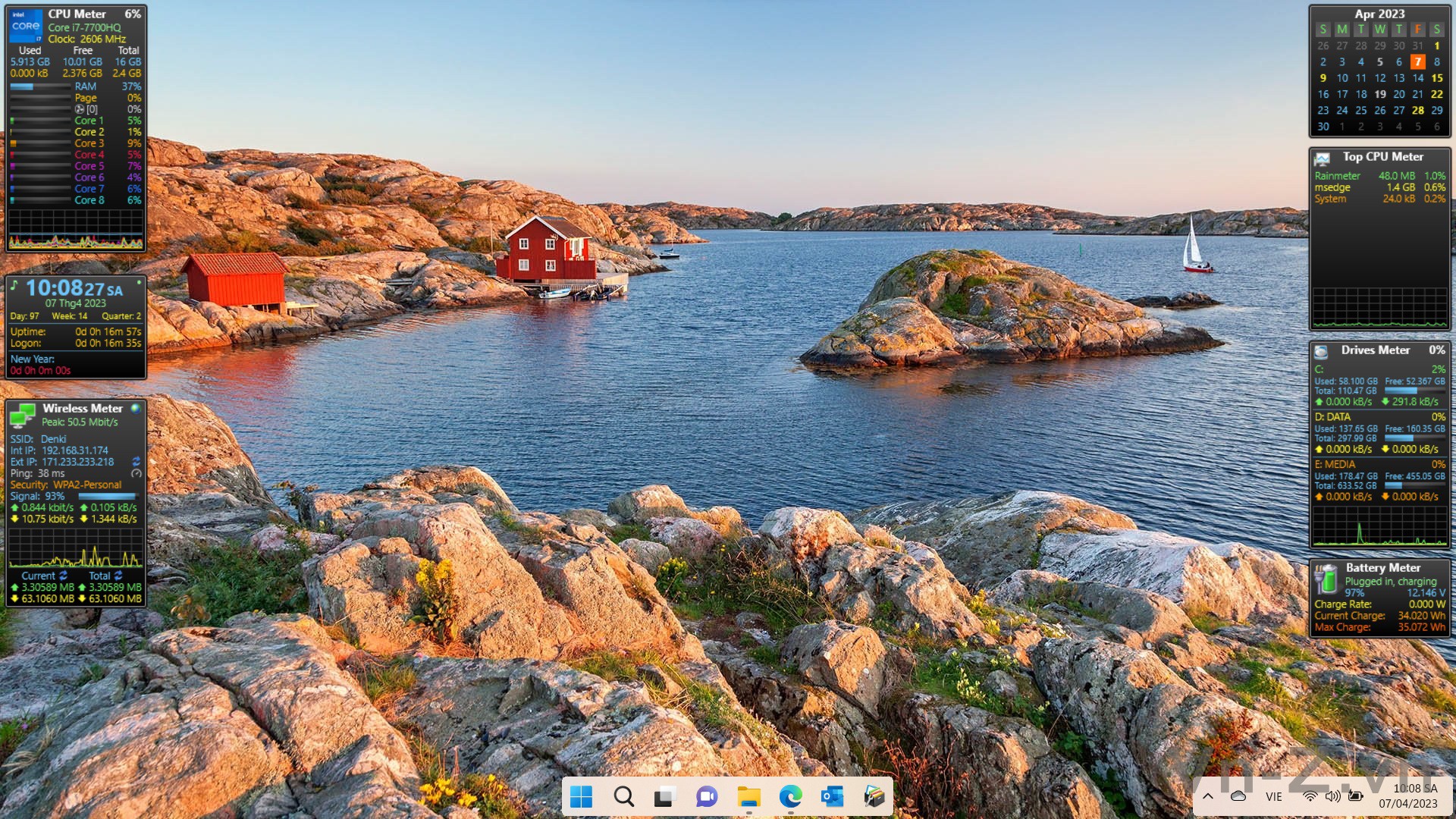Open Wi-Fi network tray icon
The height and width of the screenshot is (819, 1456).
1310,796
